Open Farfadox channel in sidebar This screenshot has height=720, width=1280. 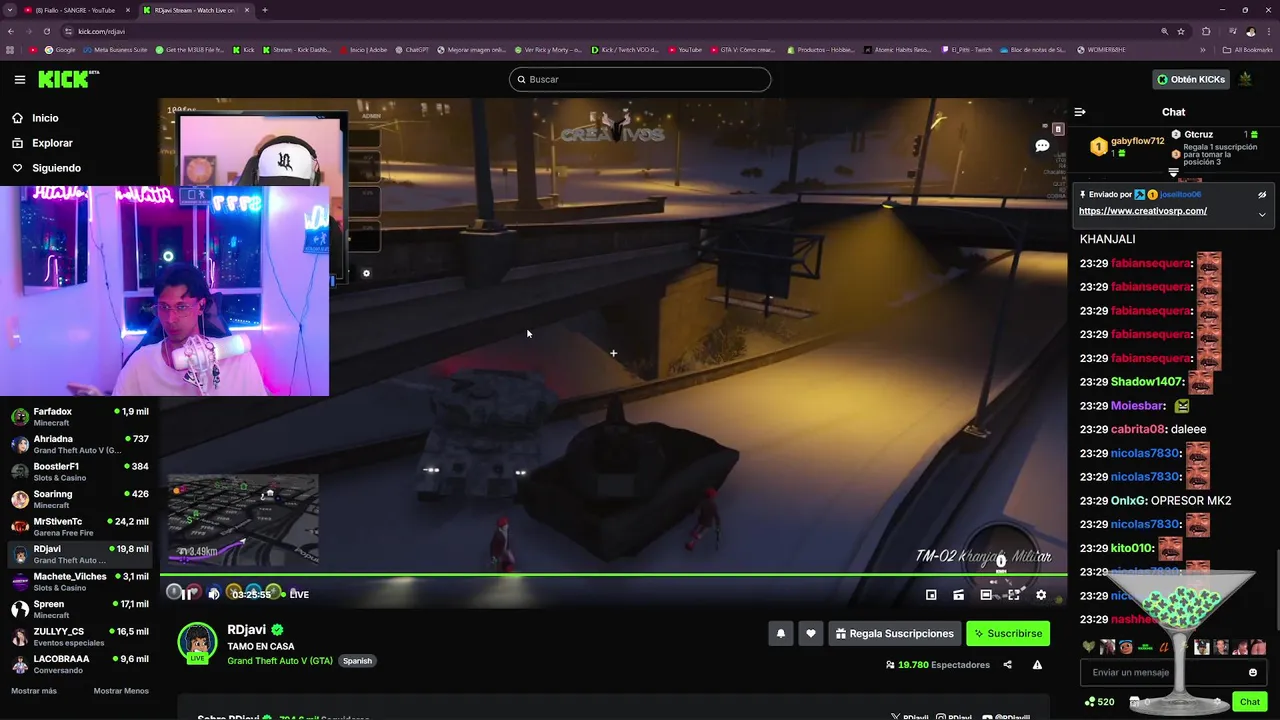tap(80, 416)
